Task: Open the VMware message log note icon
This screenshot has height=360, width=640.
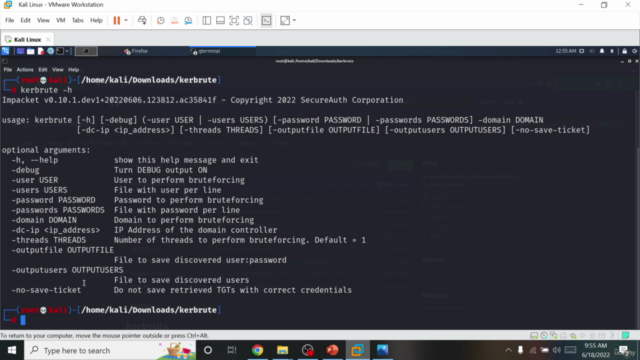Action: point(625,336)
